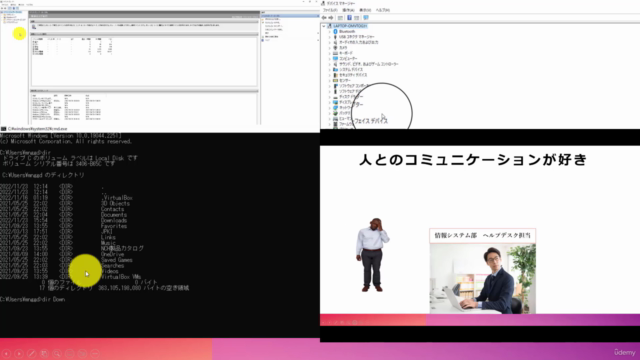Select the カメラ device category icon
Viewport: 640px width, 360px height.
[336, 48]
